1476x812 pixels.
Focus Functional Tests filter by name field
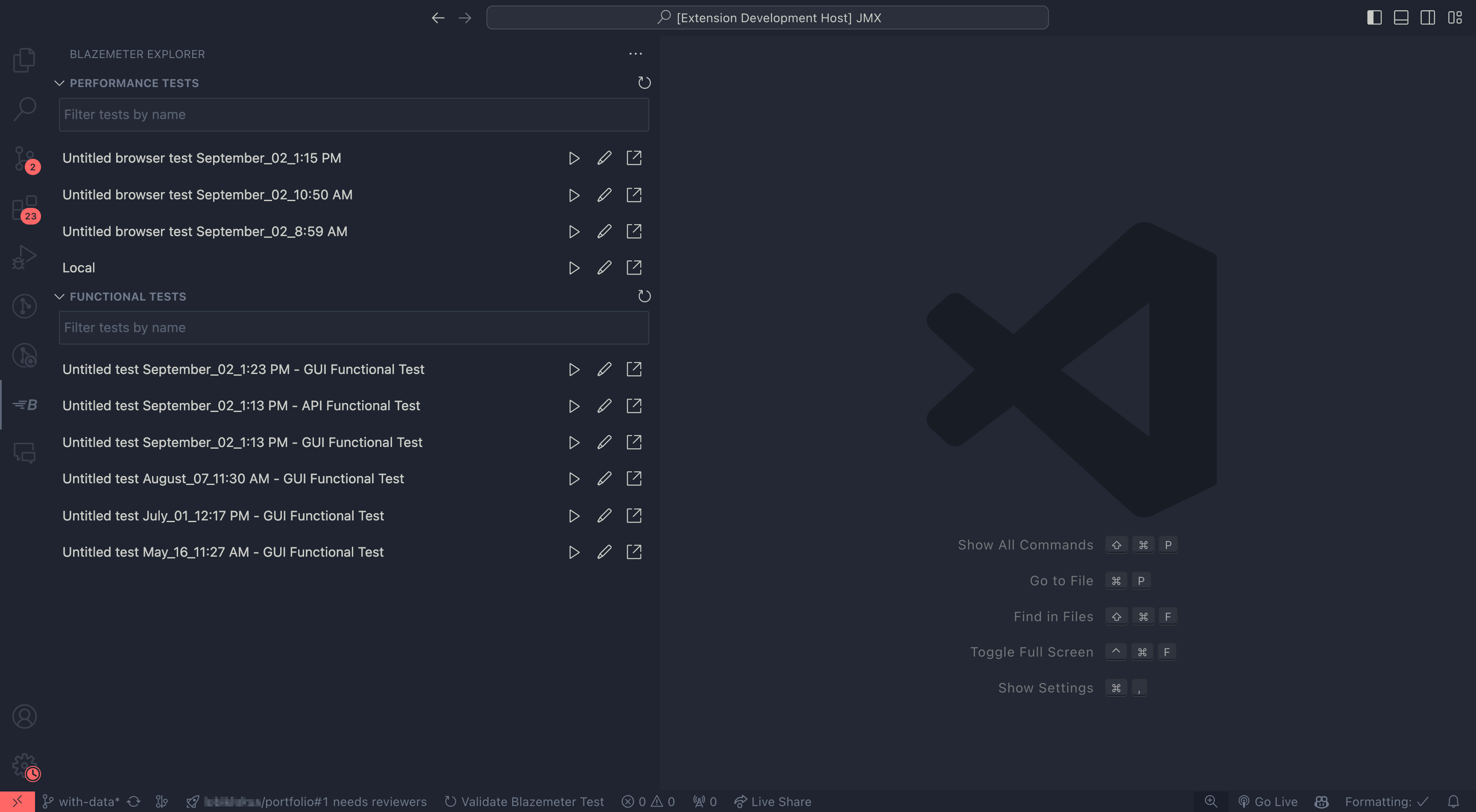click(354, 327)
